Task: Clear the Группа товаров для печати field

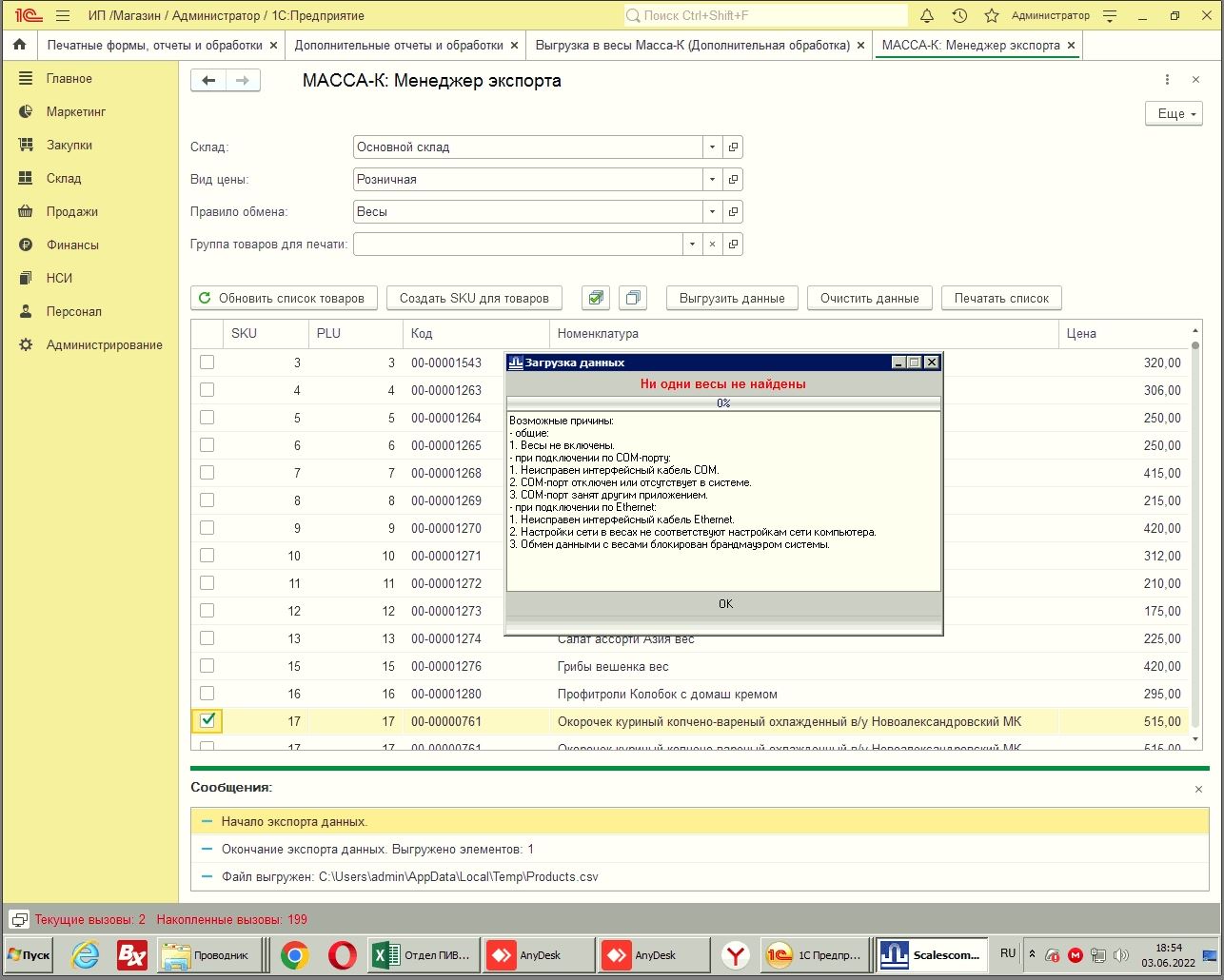Action: (x=713, y=244)
